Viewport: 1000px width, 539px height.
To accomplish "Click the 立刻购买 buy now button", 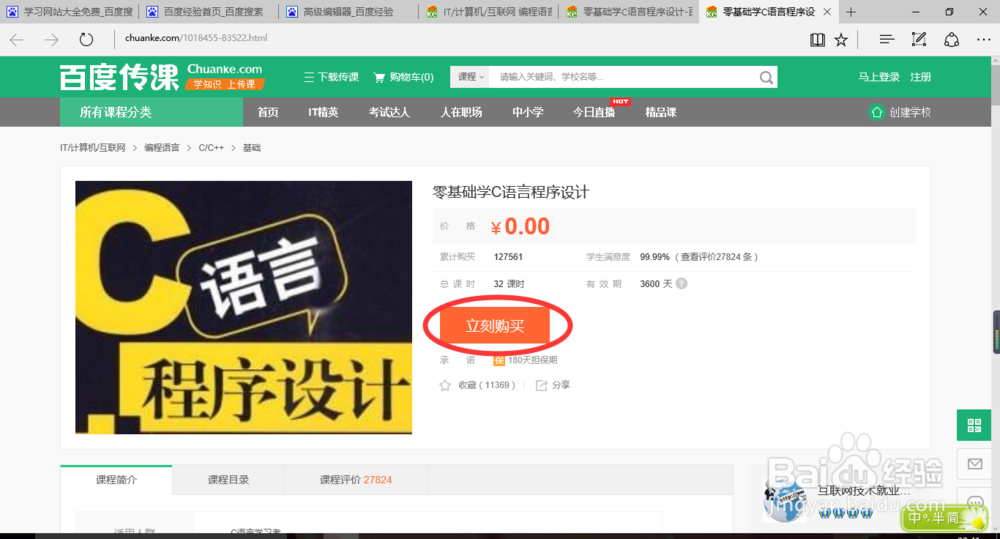I will click(495, 326).
